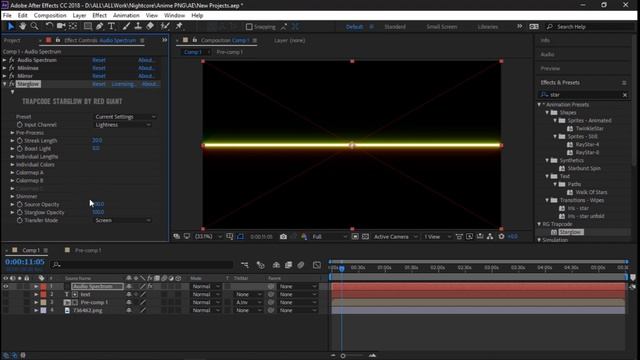Toggle the Starglow effect fx switch
This screenshot has height=360, width=640.
pos(12,84)
